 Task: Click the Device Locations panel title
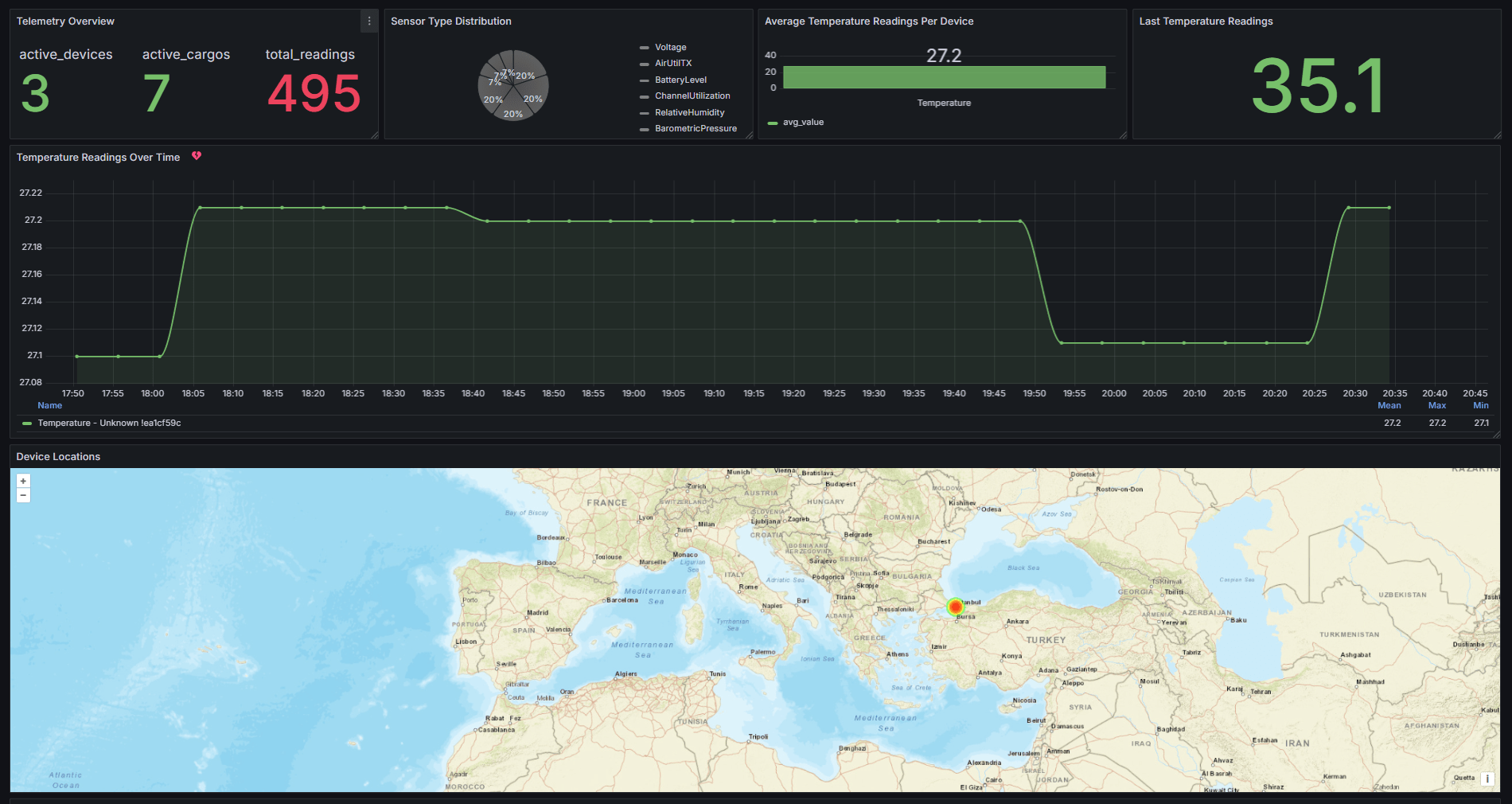pos(58,457)
